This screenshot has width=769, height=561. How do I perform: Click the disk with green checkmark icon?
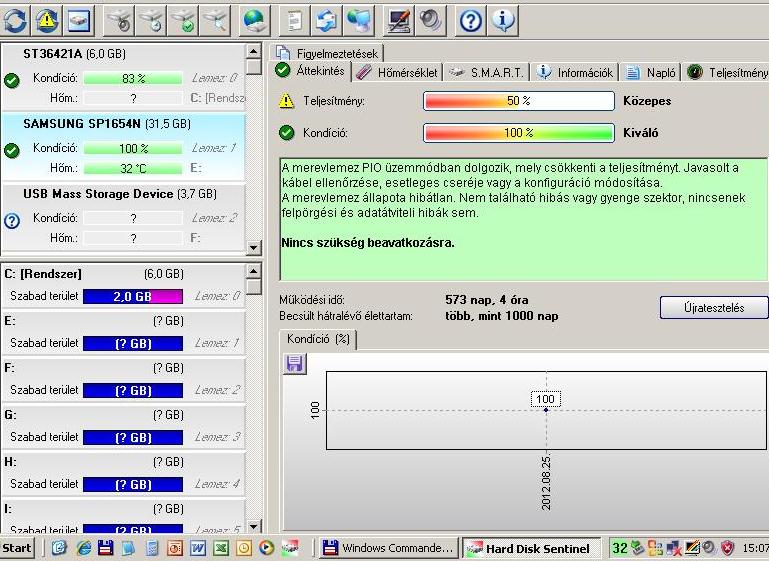(182, 20)
